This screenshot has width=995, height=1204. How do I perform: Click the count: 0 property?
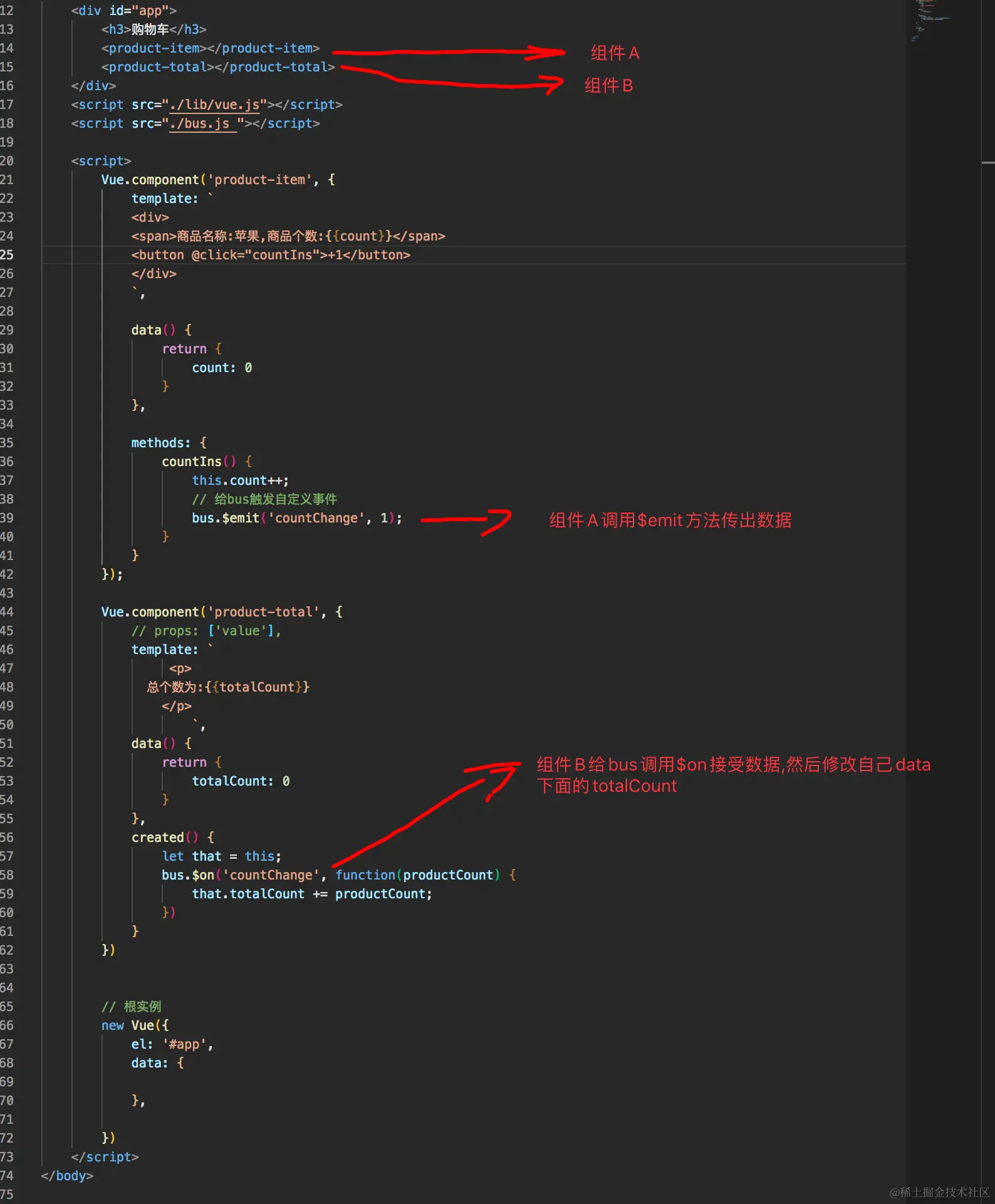222,368
